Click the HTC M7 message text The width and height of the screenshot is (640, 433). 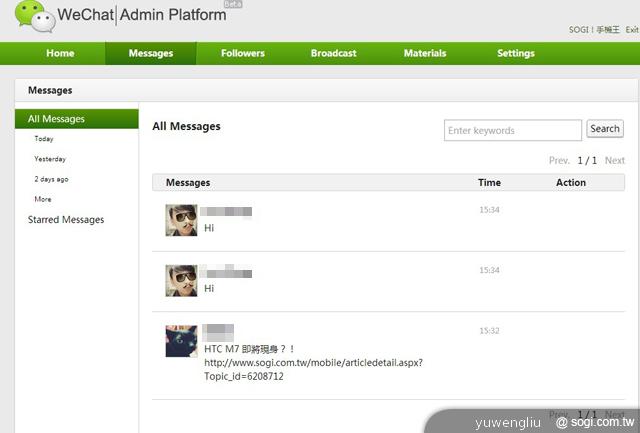(x=249, y=349)
